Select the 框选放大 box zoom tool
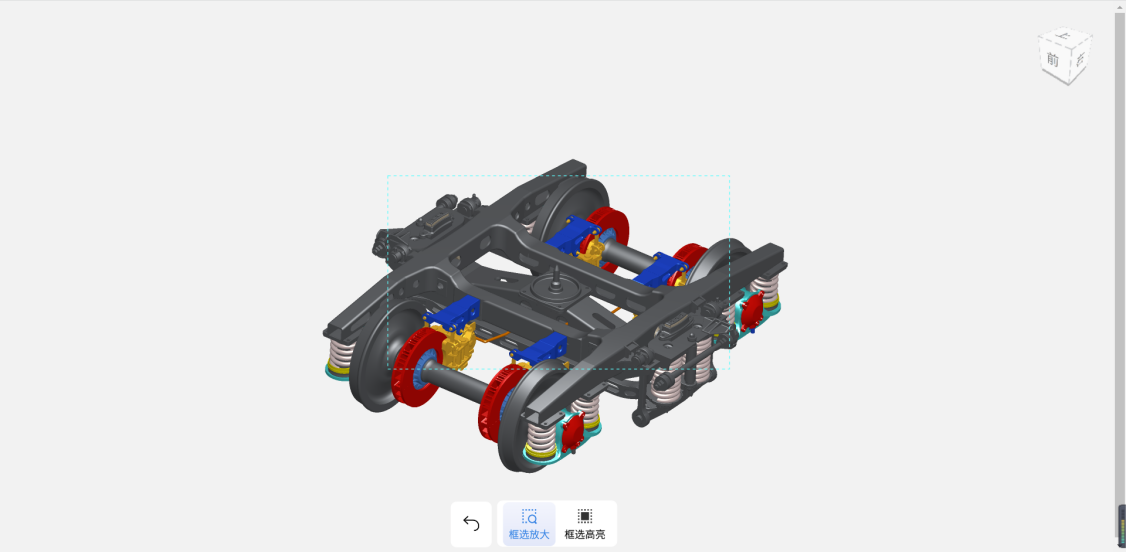1126x552 pixels. (529, 524)
